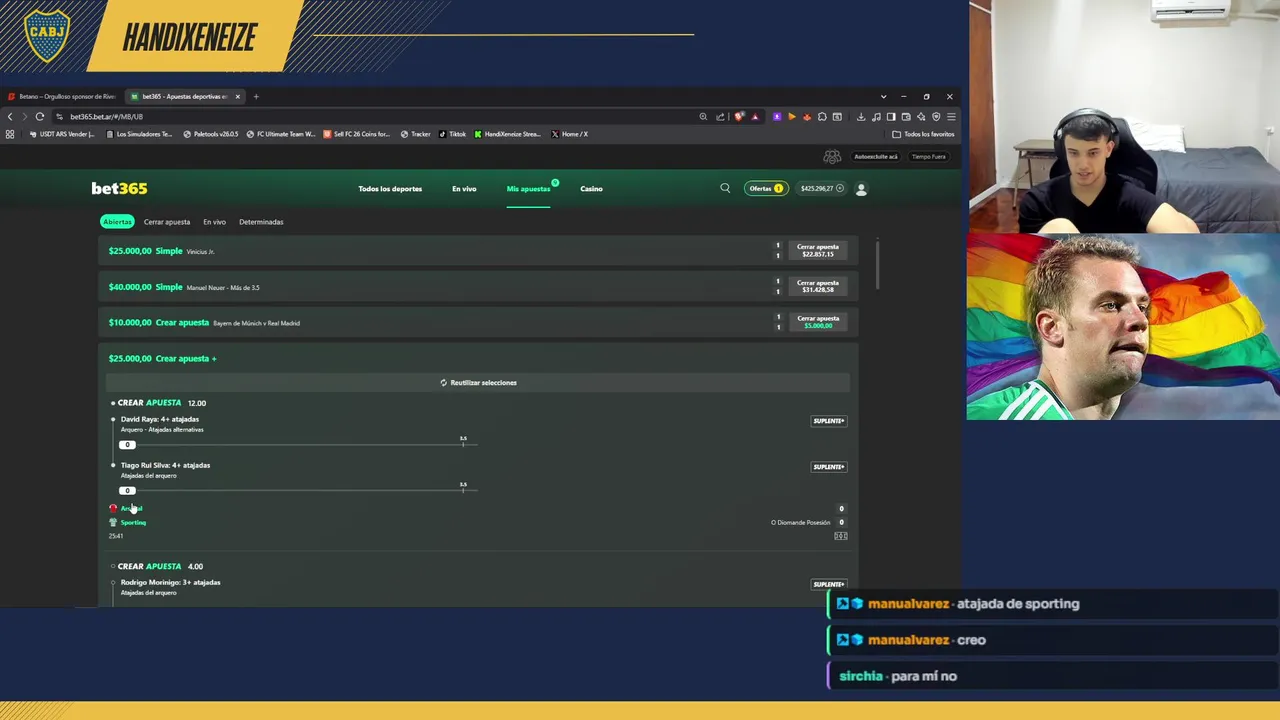This screenshot has height=720, width=1280.
Task: Select the Determinadas filter tab
Action: [261, 222]
